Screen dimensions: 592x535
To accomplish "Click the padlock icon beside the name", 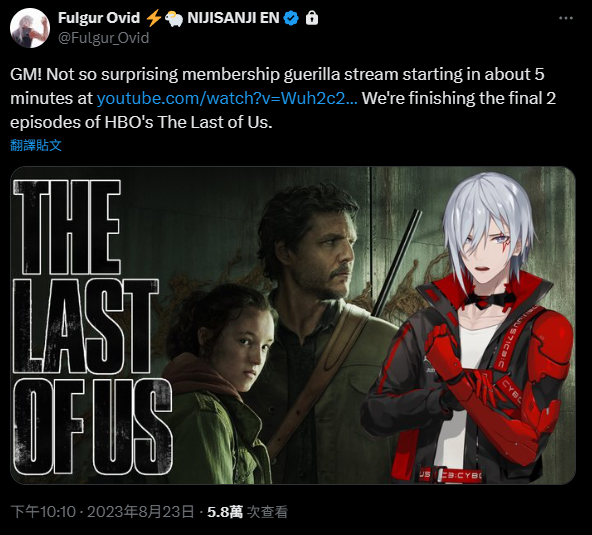I will pos(312,18).
